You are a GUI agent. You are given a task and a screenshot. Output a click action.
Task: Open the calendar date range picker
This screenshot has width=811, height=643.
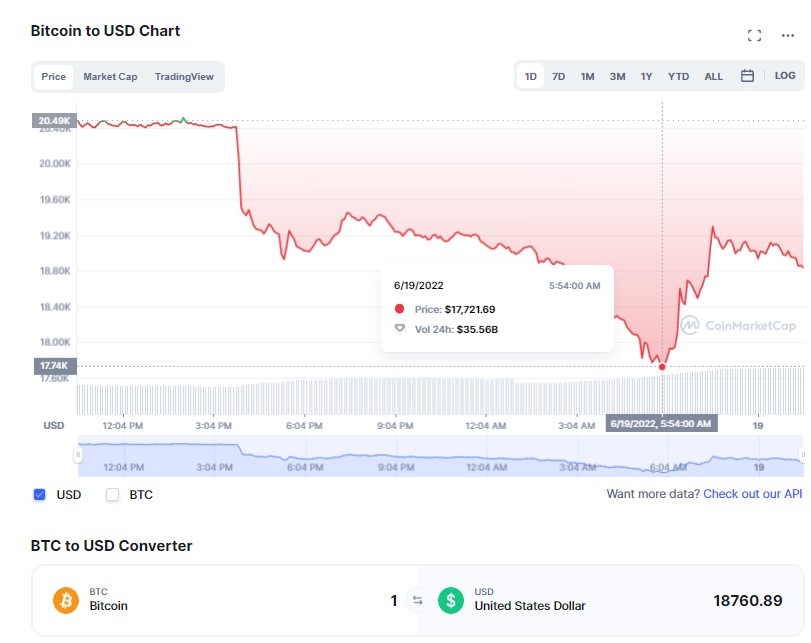click(747, 76)
